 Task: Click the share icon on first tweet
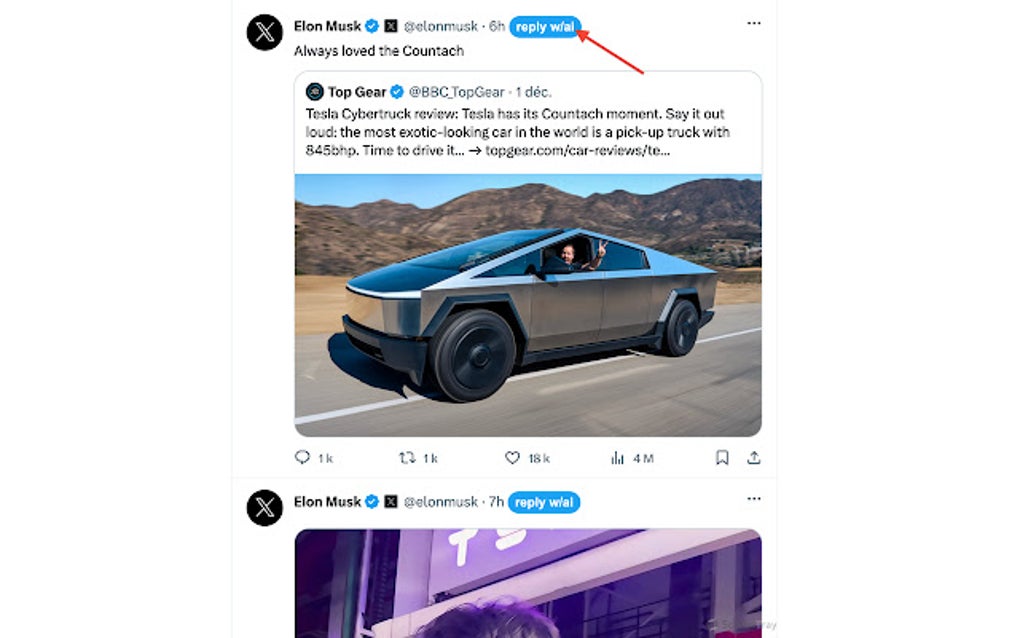(x=754, y=458)
